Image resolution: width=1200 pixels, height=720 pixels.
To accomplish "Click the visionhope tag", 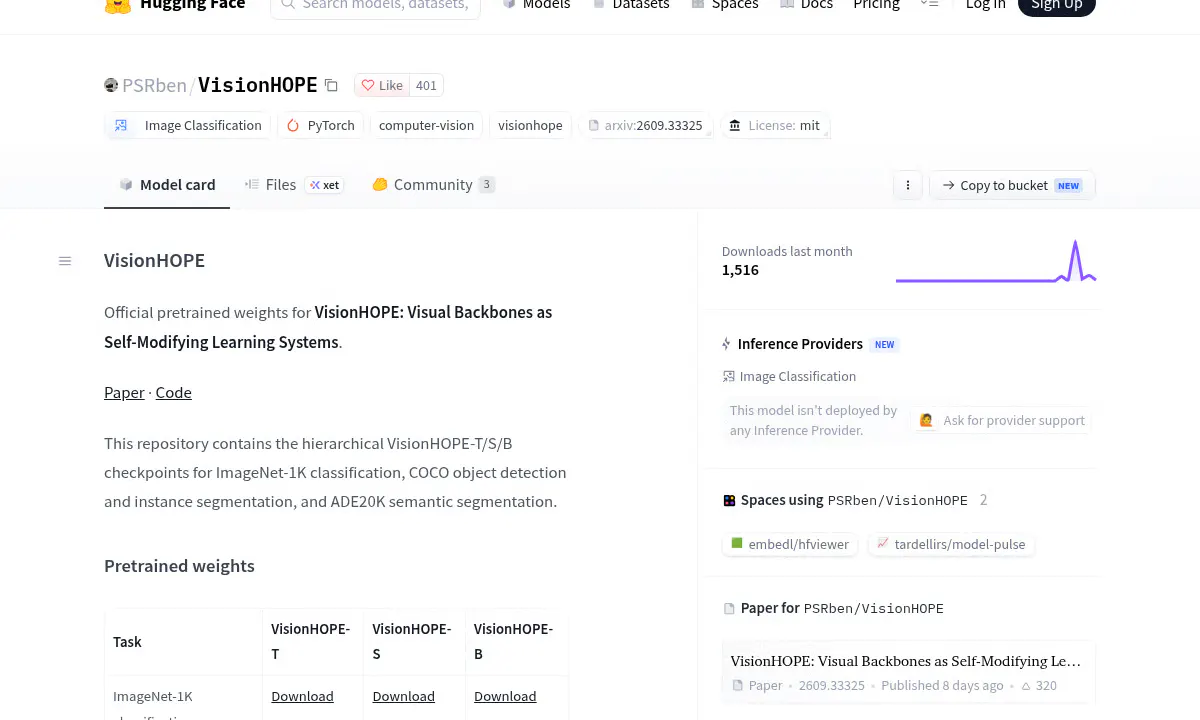I will pos(530,125).
